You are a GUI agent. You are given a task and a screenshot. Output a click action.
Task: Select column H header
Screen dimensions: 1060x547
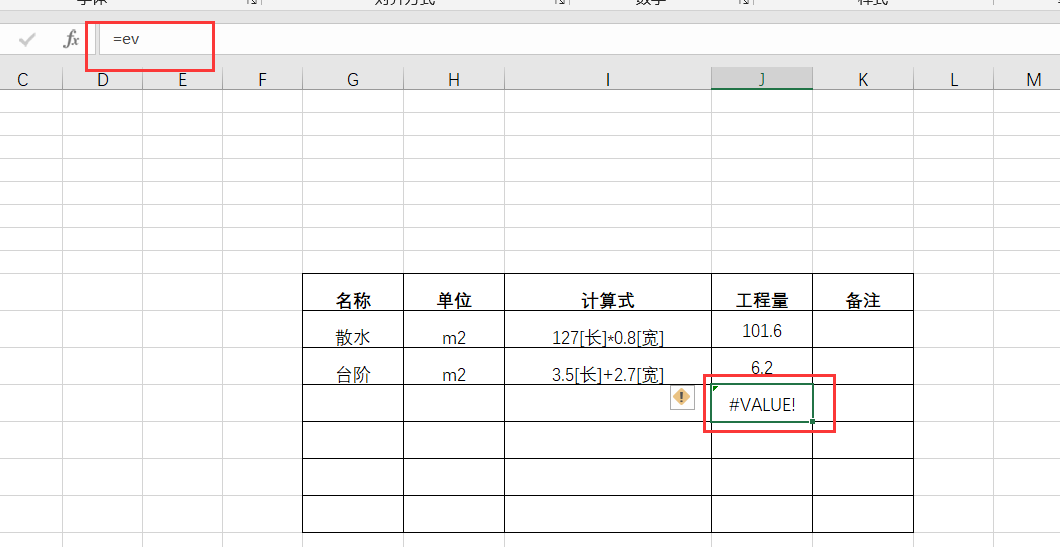454,80
